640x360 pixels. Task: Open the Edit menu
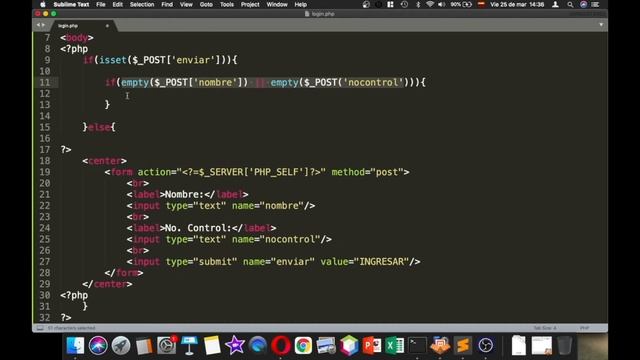[x=118, y=4]
